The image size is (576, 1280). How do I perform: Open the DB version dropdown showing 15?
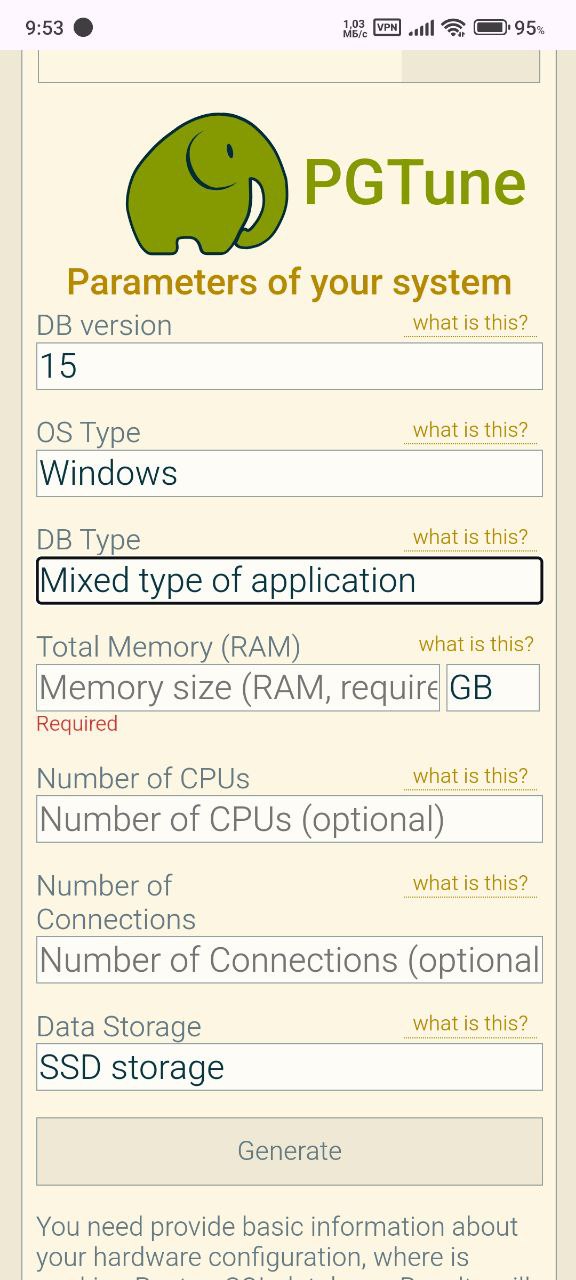click(289, 366)
